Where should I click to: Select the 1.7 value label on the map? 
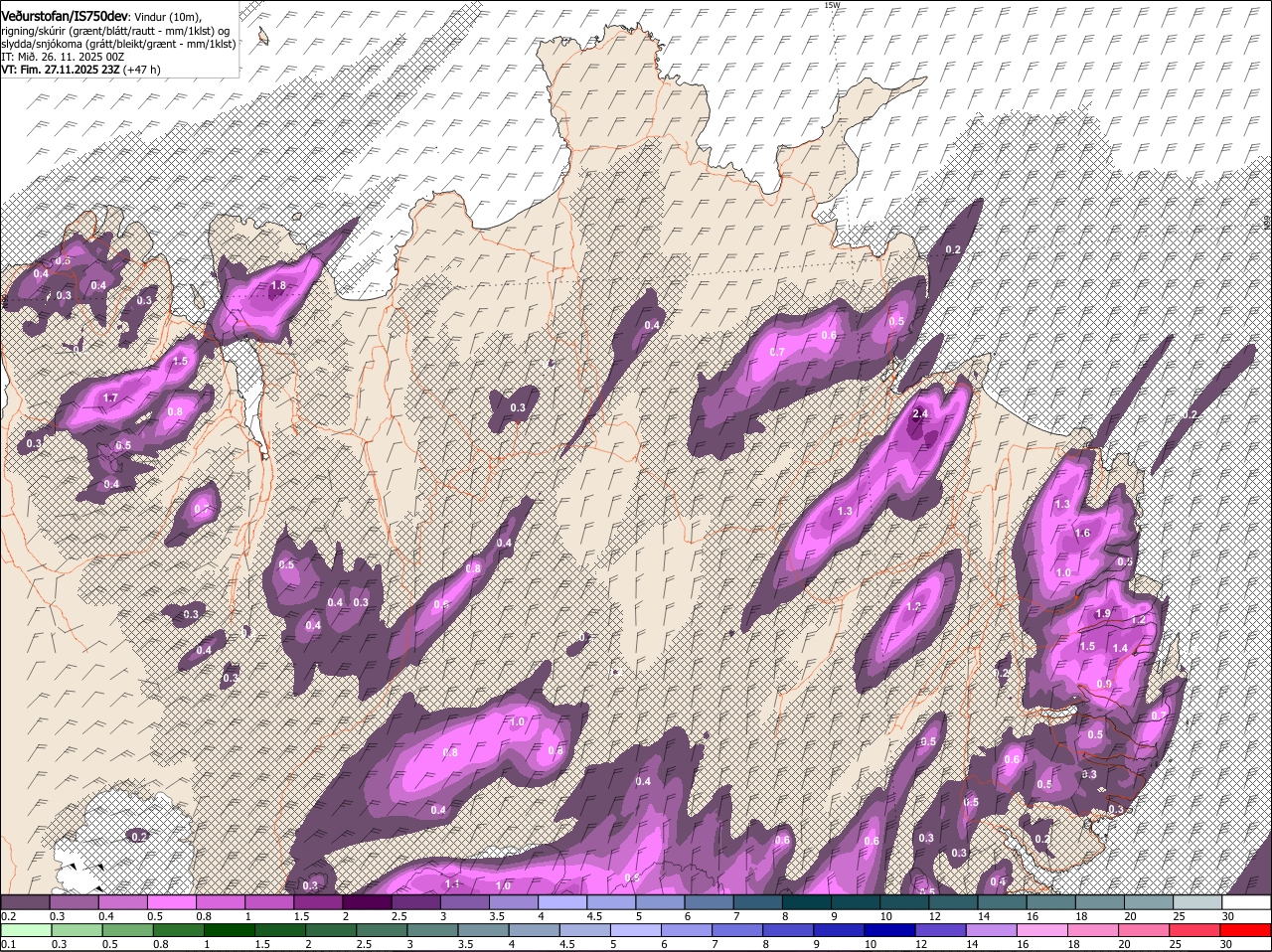[x=110, y=397]
